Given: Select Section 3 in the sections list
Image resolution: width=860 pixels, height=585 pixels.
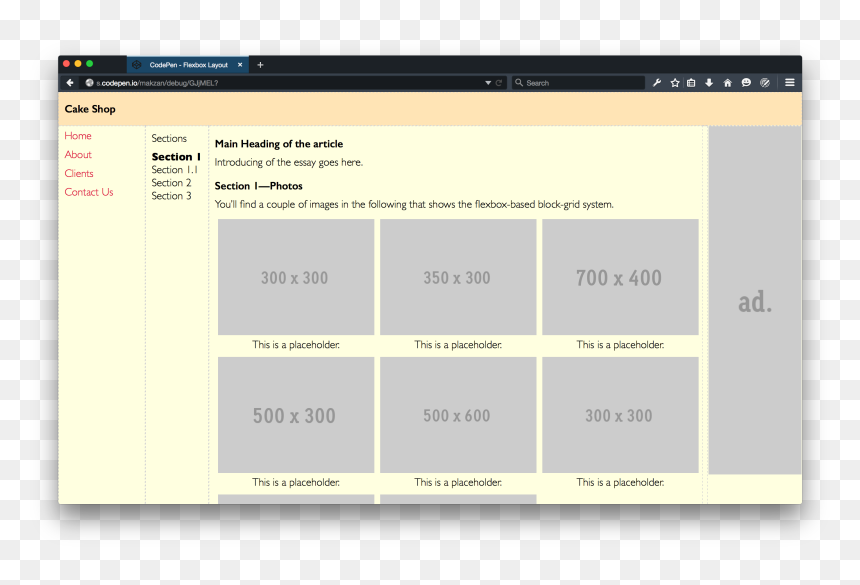Looking at the screenshot, I should pos(171,196).
